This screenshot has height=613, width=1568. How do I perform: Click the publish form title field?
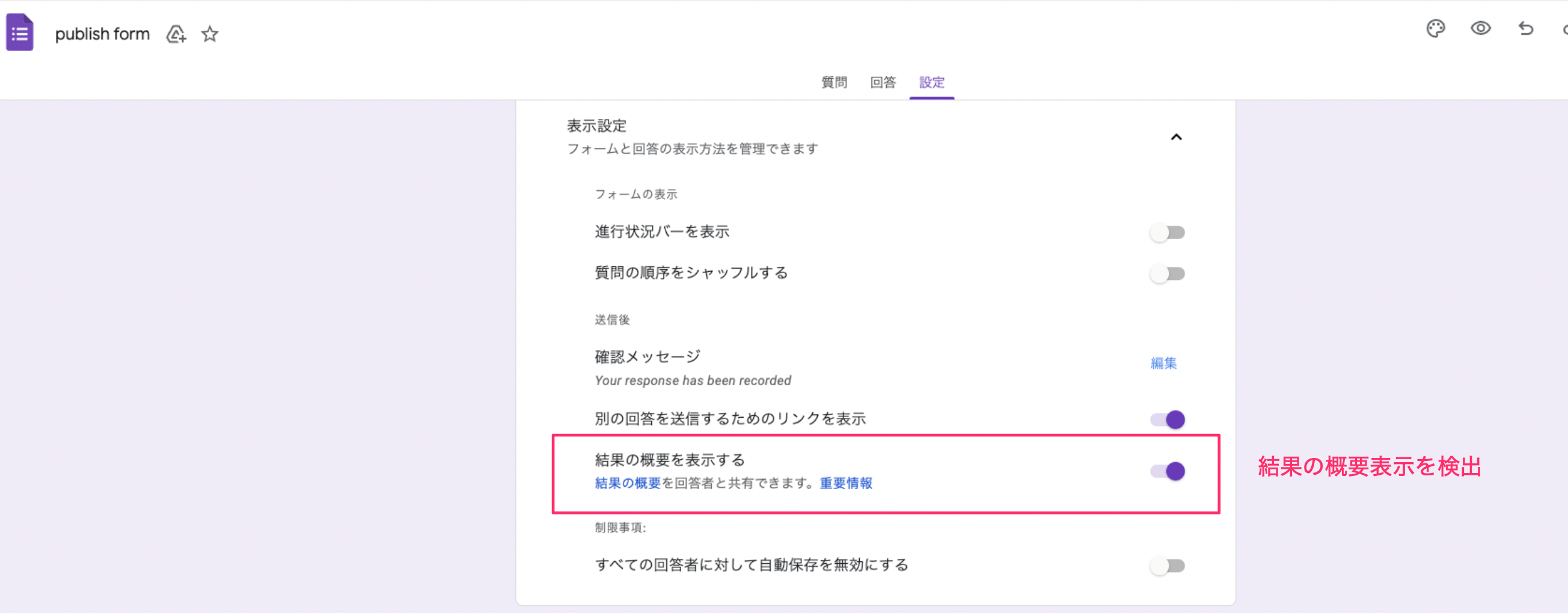pos(102,34)
